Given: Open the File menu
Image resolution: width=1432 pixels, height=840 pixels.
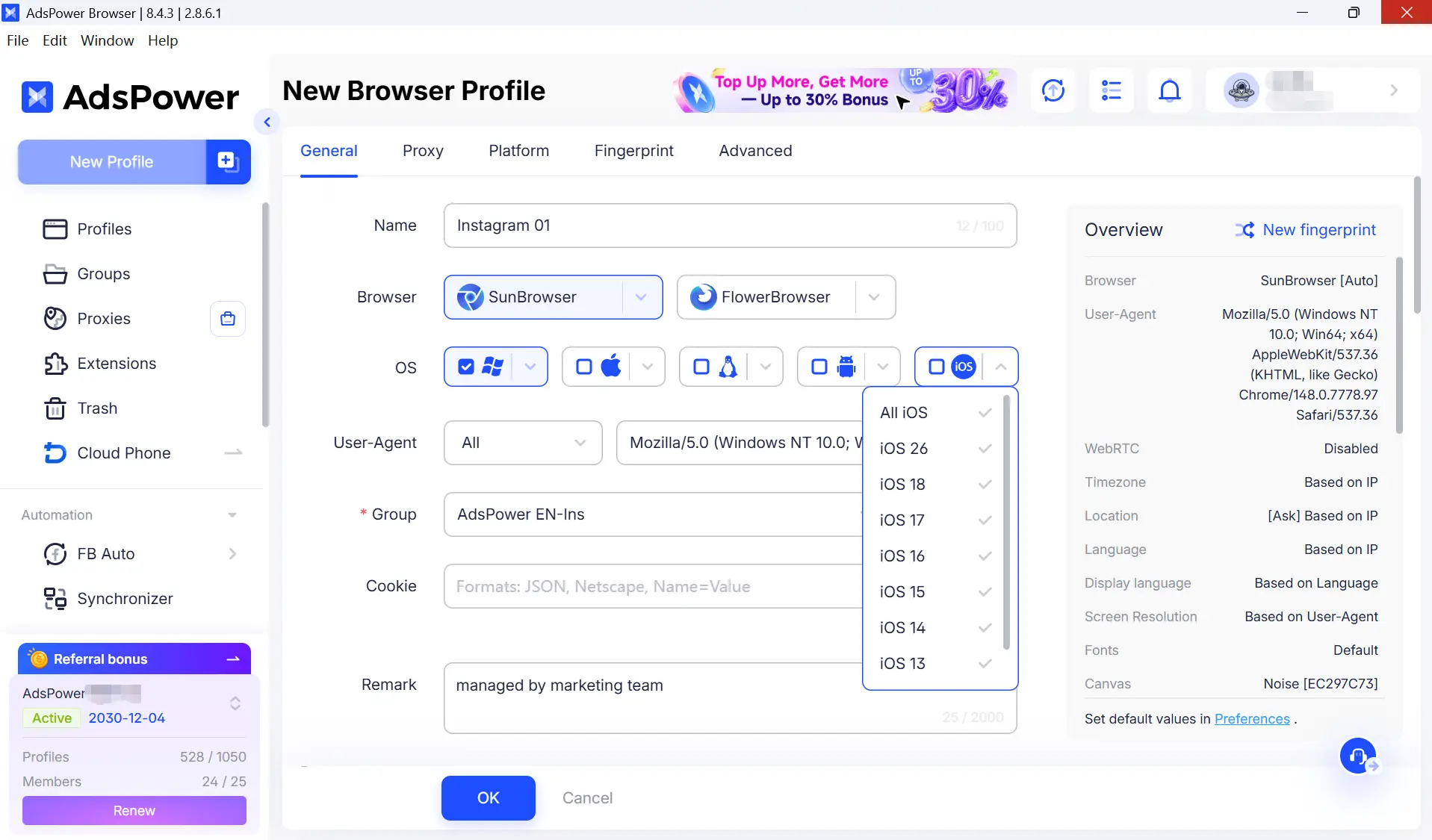Looking at the screenshot, I should click(x=18, y=40).
